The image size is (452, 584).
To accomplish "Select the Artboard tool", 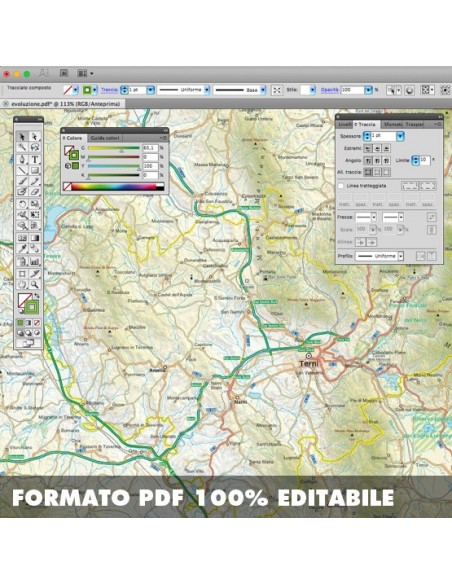I will (22, 274).
